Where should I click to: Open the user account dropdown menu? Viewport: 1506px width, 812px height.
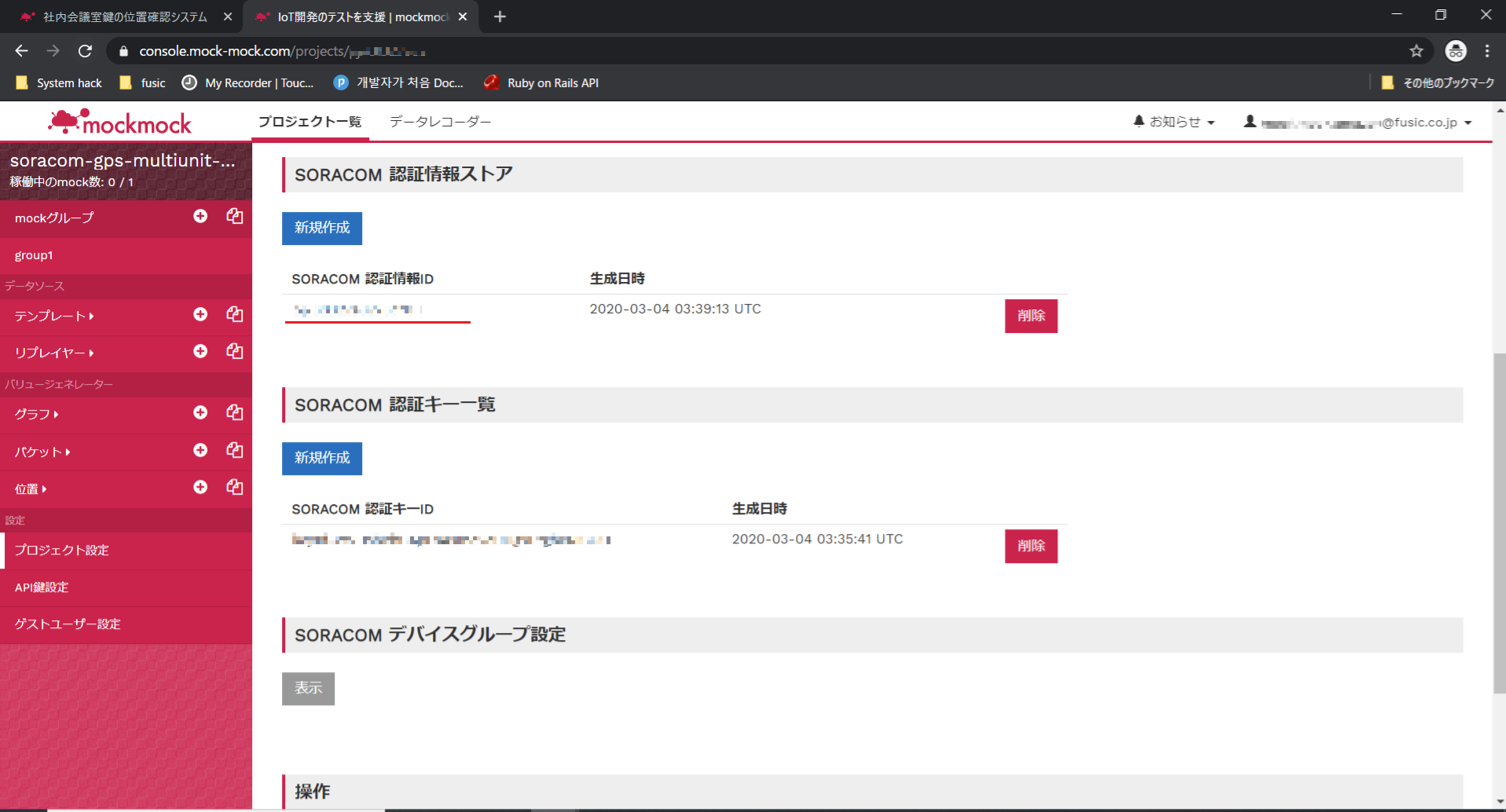coord(1358,123)
